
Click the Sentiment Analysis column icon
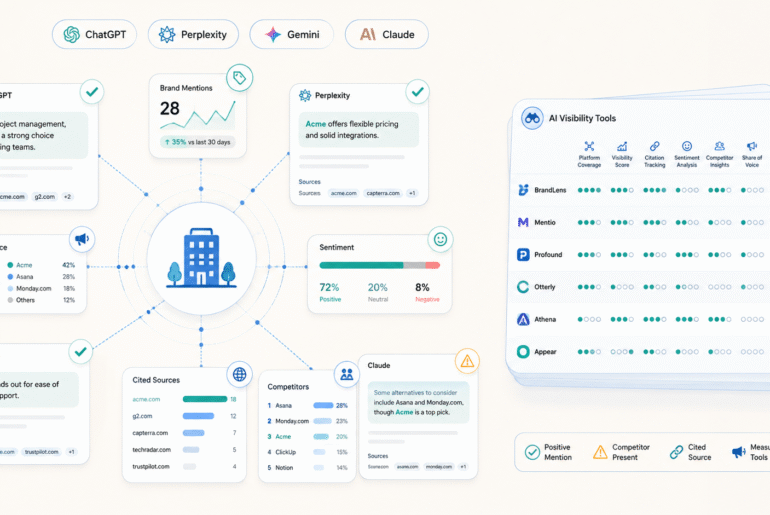[687, 146]
